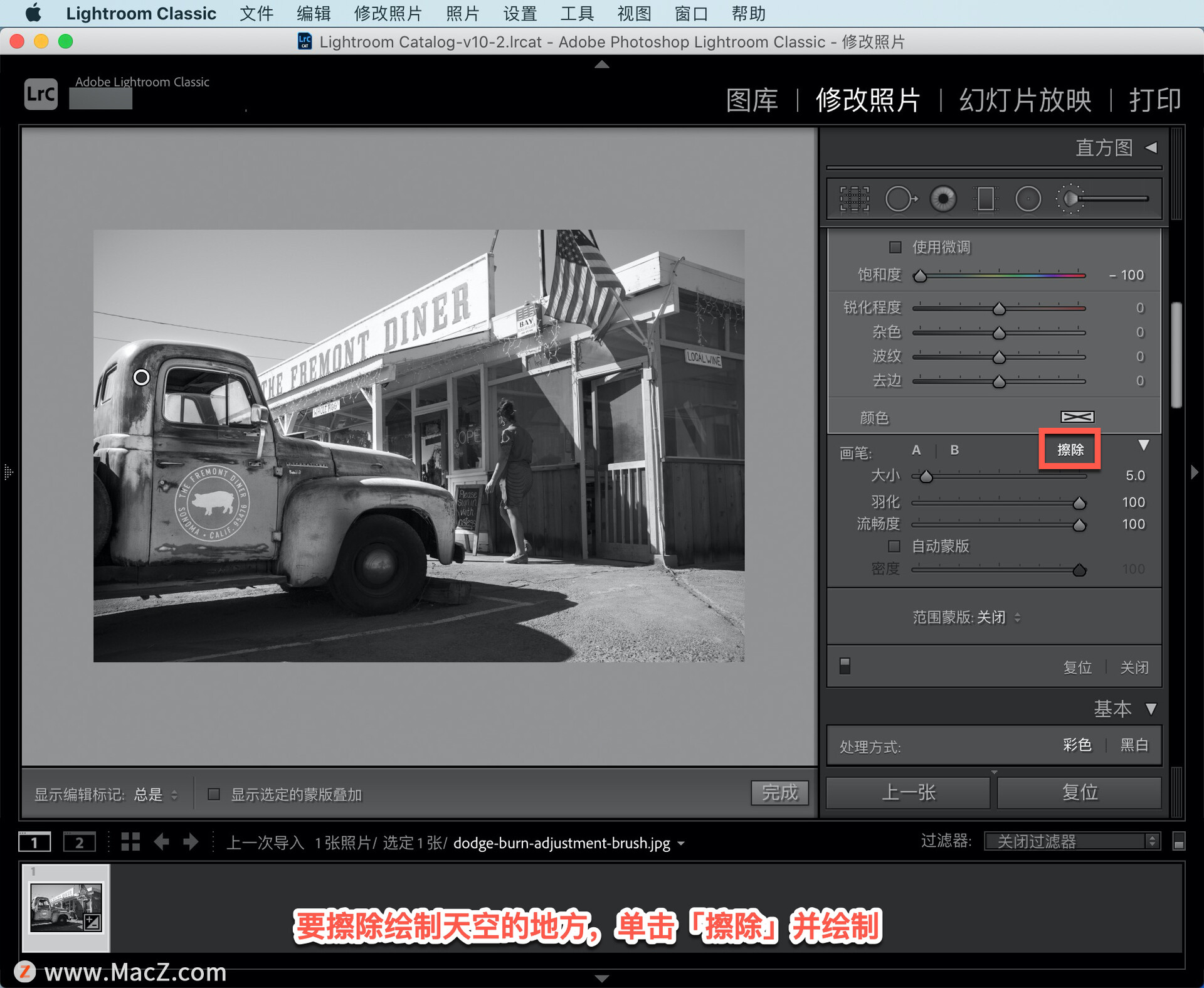Select the Red Eye Correction tool
Screen dimensions: 1204x988
[943, 199]
